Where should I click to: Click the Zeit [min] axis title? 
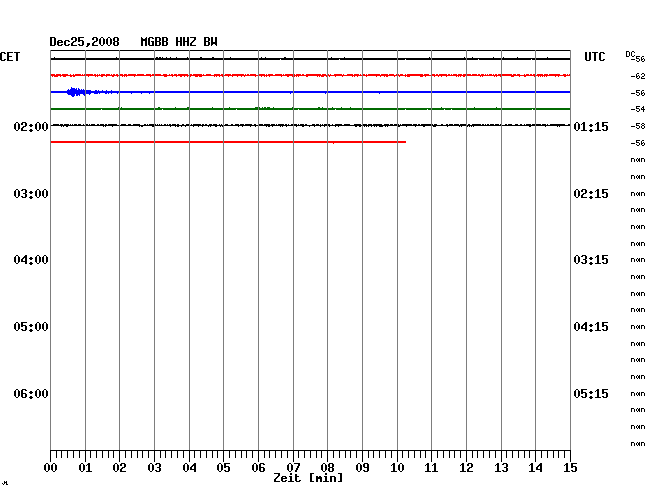pyautogui.click(x=308, y=478)
